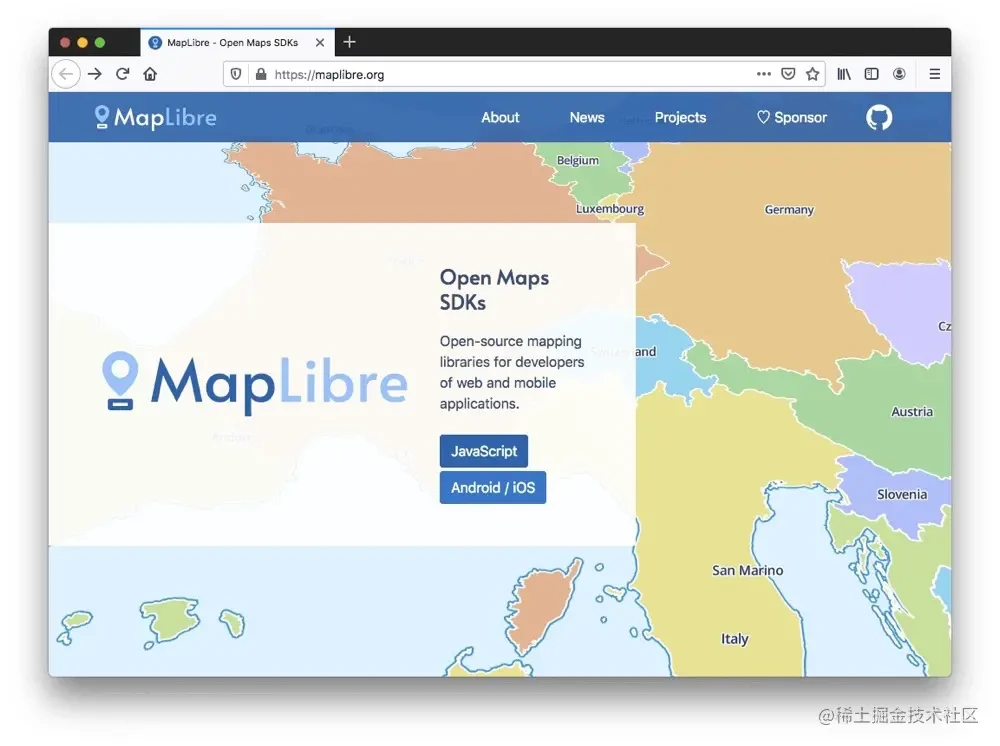Open page actions three-dot menu

click(763, 74)
